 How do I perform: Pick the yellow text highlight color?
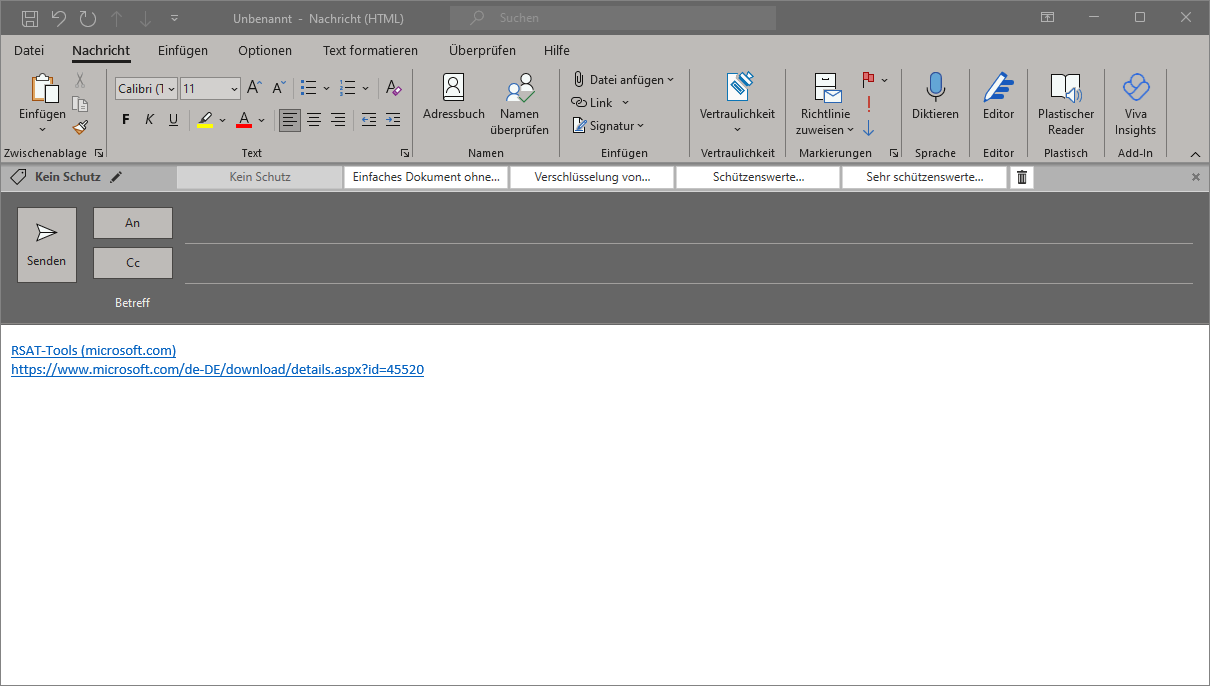click(205, 120)
